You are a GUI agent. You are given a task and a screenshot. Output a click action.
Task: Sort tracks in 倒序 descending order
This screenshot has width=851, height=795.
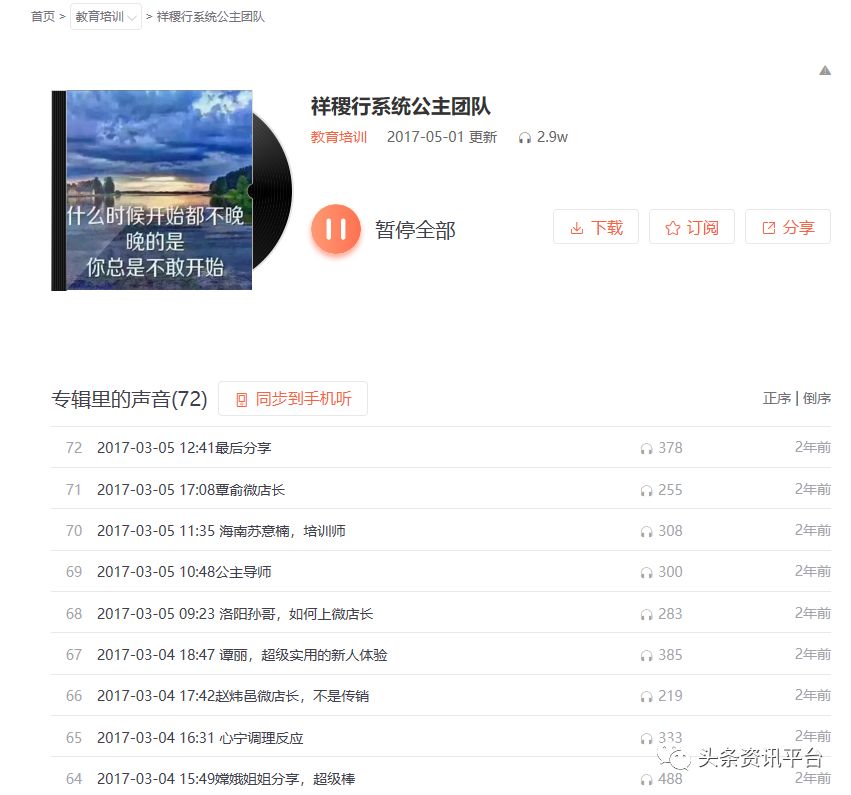coord(816,398)
